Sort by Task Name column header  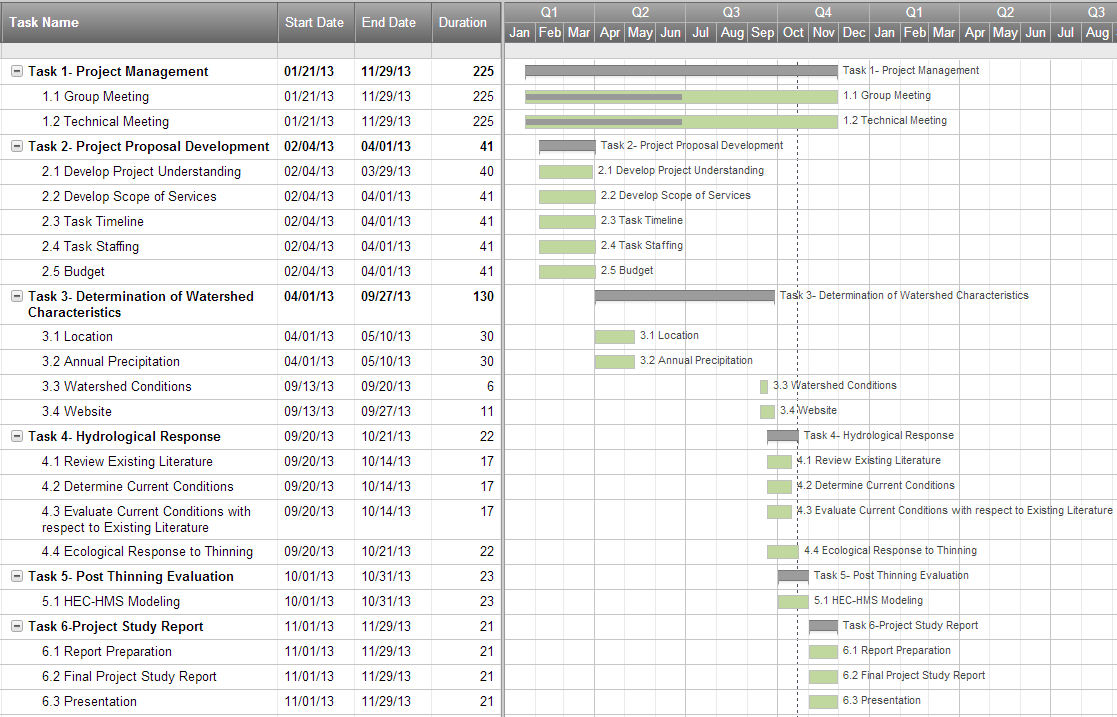pyautogui.click(x=139, y=23)
